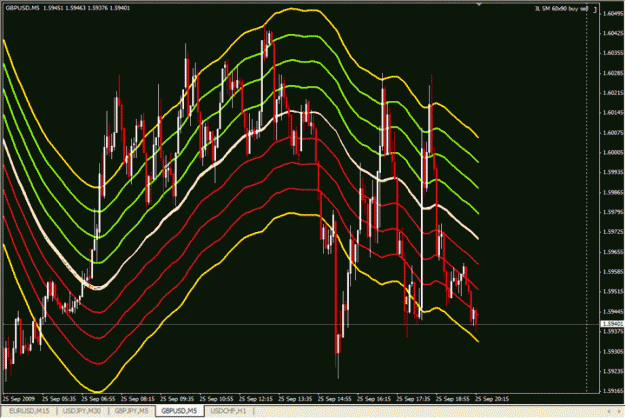This screenshot has height=418, width=625.
Task: Click the 1.60005 price on the scale
Action: click(x=613, y=152)
